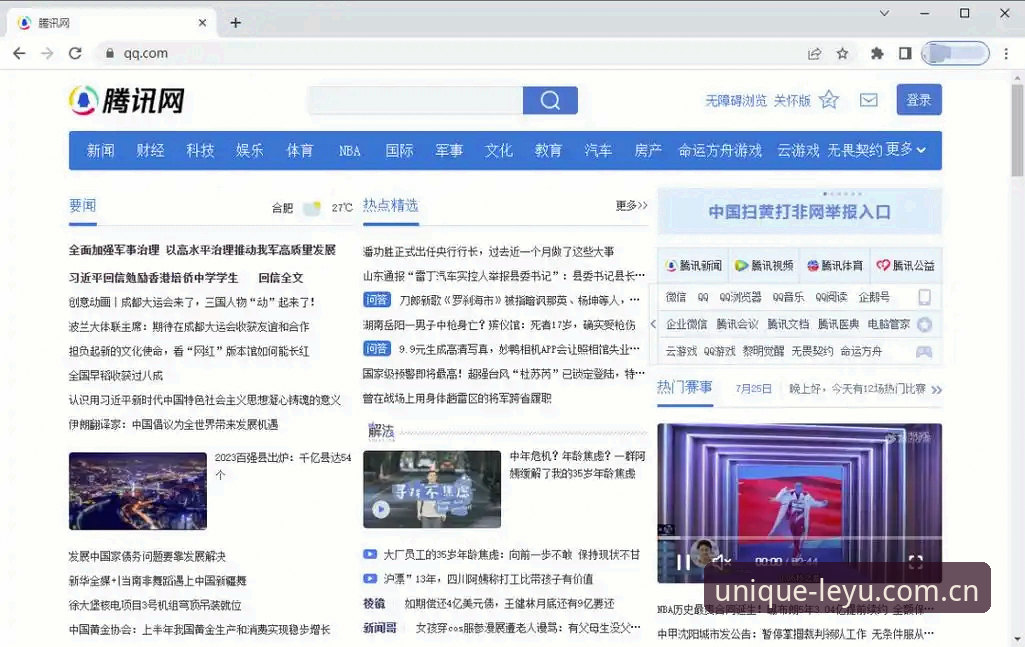Open 腾讯体育 icon link
The height and width of the screenshot is (647, 1025).
click(835, 265)
